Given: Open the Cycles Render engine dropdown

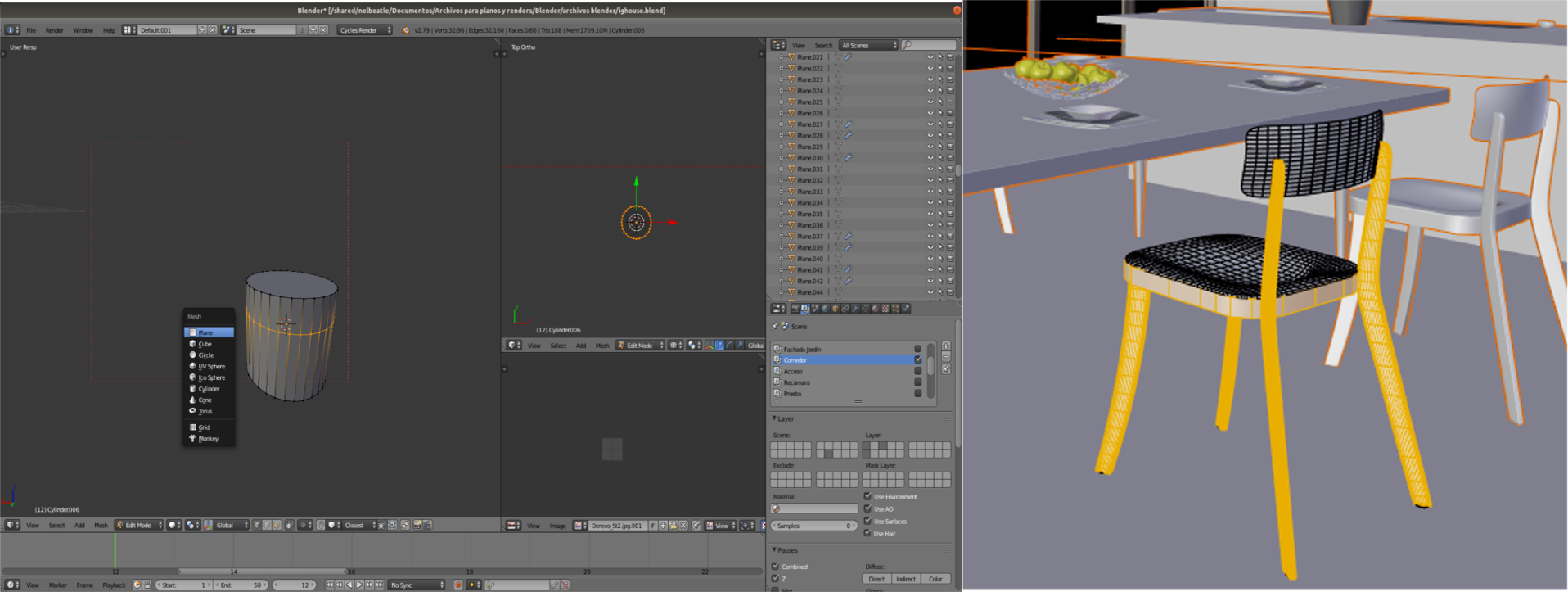Looking at the screenshot, I should (x=365, y=30).
